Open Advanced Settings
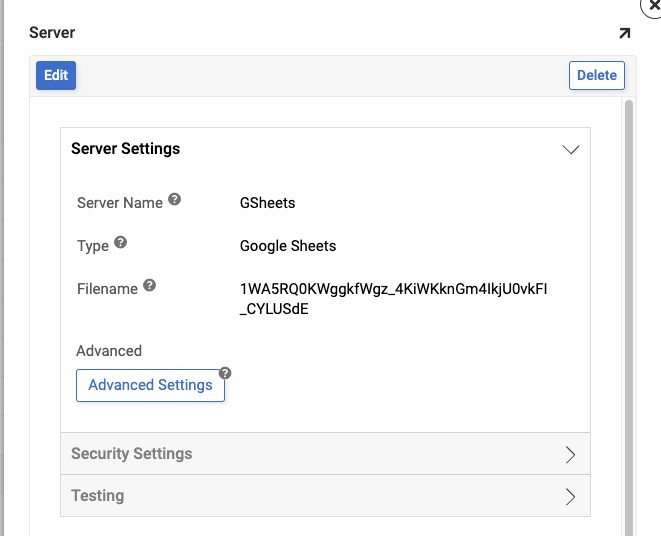Image resolution: width=661 pixels, height=536 pixels. (x=150, y=385)
